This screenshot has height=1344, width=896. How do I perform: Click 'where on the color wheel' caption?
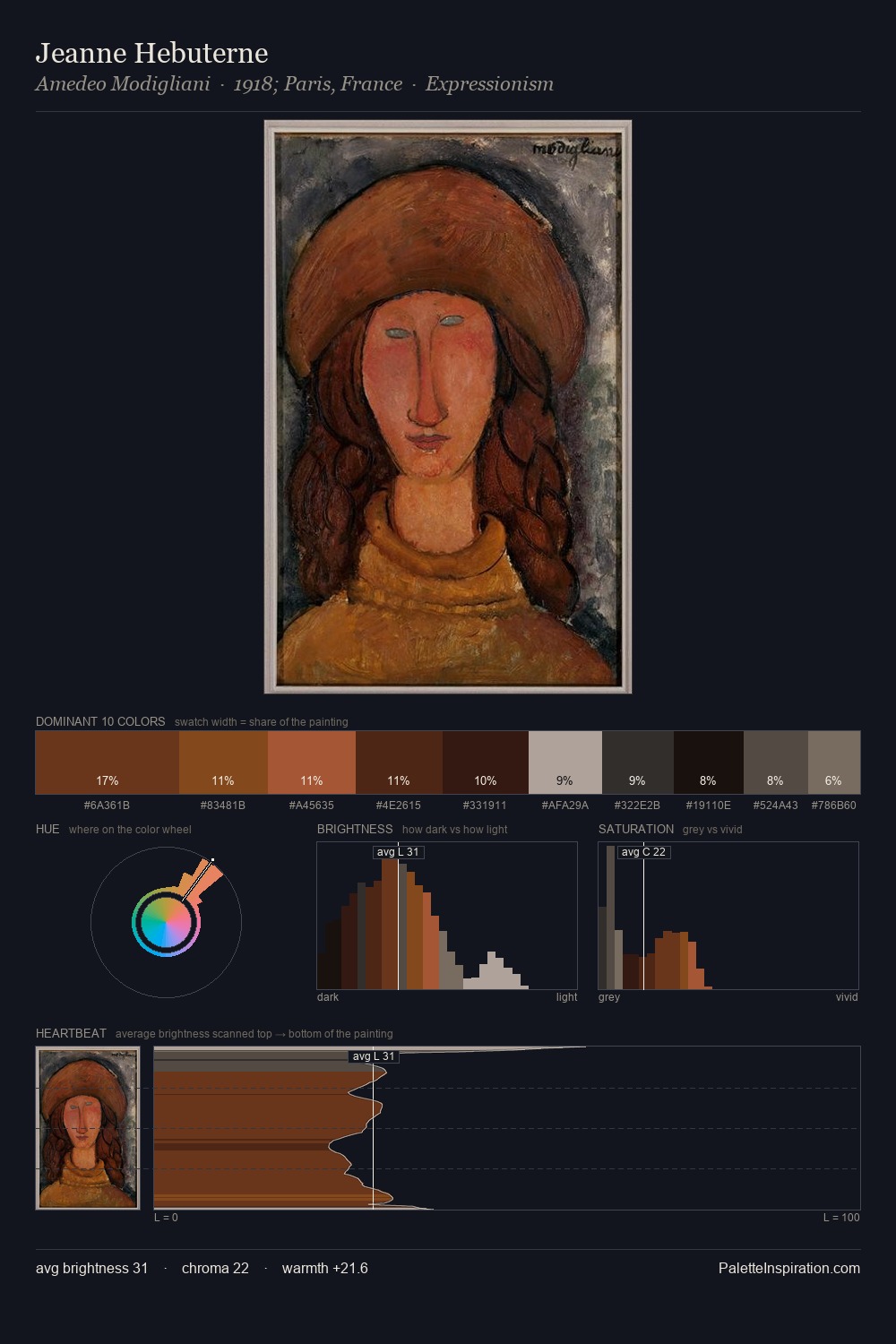(x=130, y=830)
